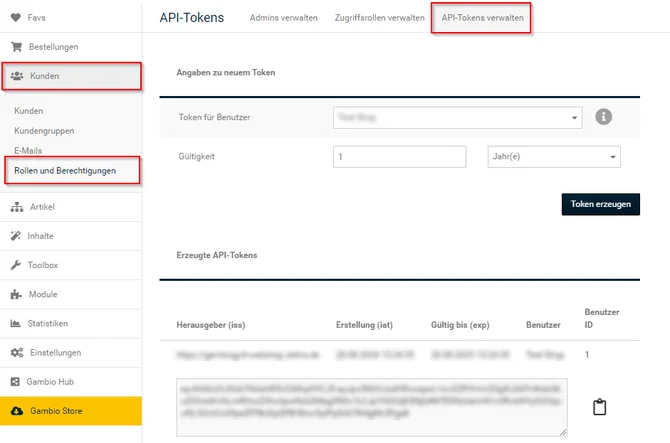Click the info icon beside Token für Benutzer

[603, 117]
